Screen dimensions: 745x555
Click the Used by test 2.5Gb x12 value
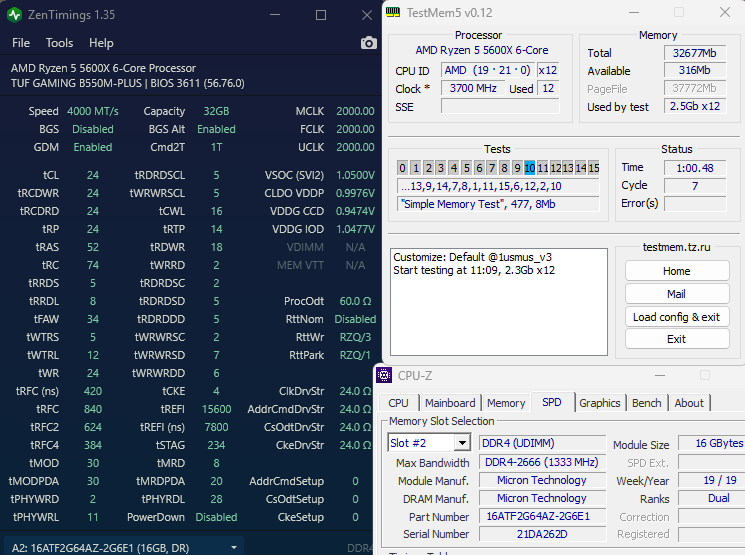[695, 106]
